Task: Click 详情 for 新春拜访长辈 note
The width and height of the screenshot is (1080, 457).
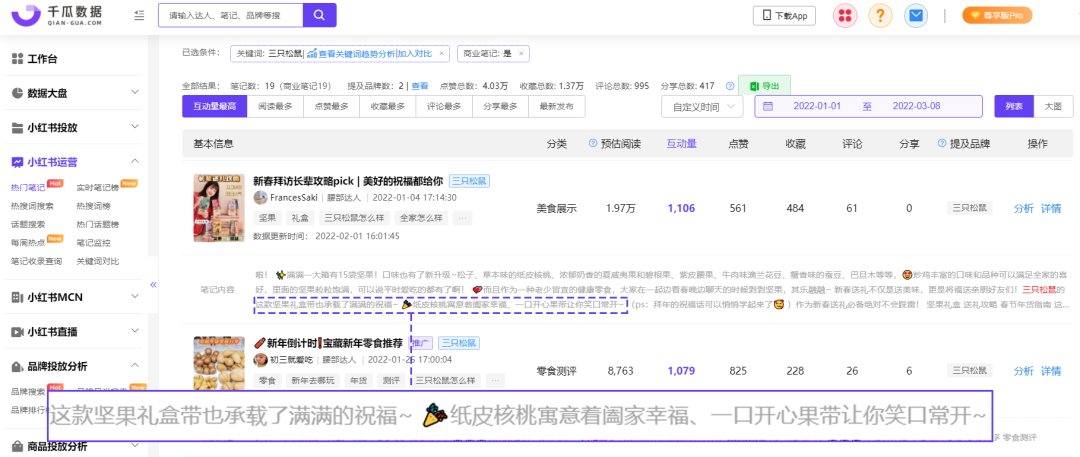Action: pyautogui.click(x=1050, y=208)
